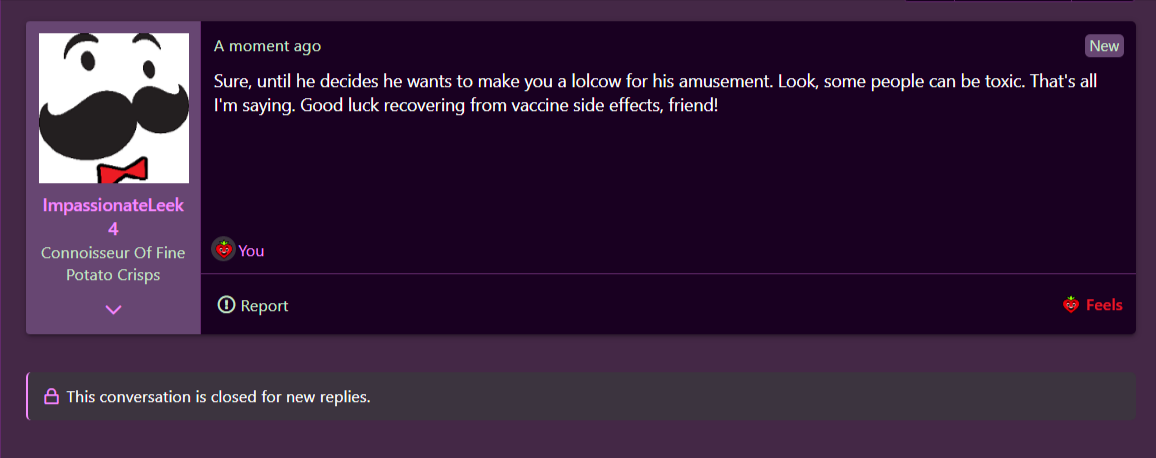
Task: Click the "A moment ago" timestamp
Action: pos(268,46)
